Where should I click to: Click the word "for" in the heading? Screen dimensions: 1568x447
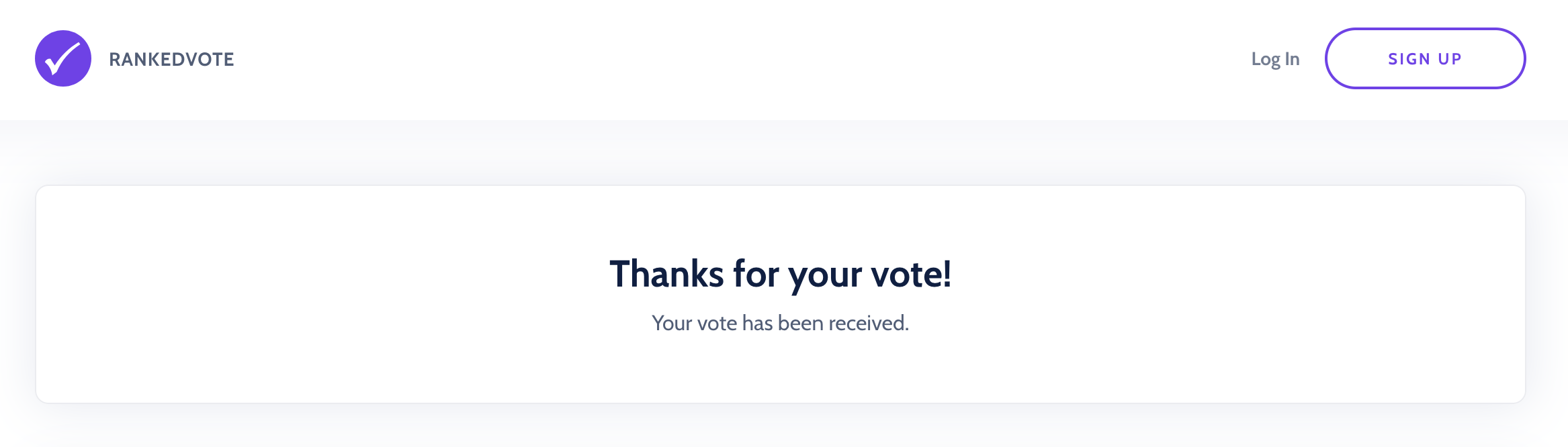(x=756, y=275)
